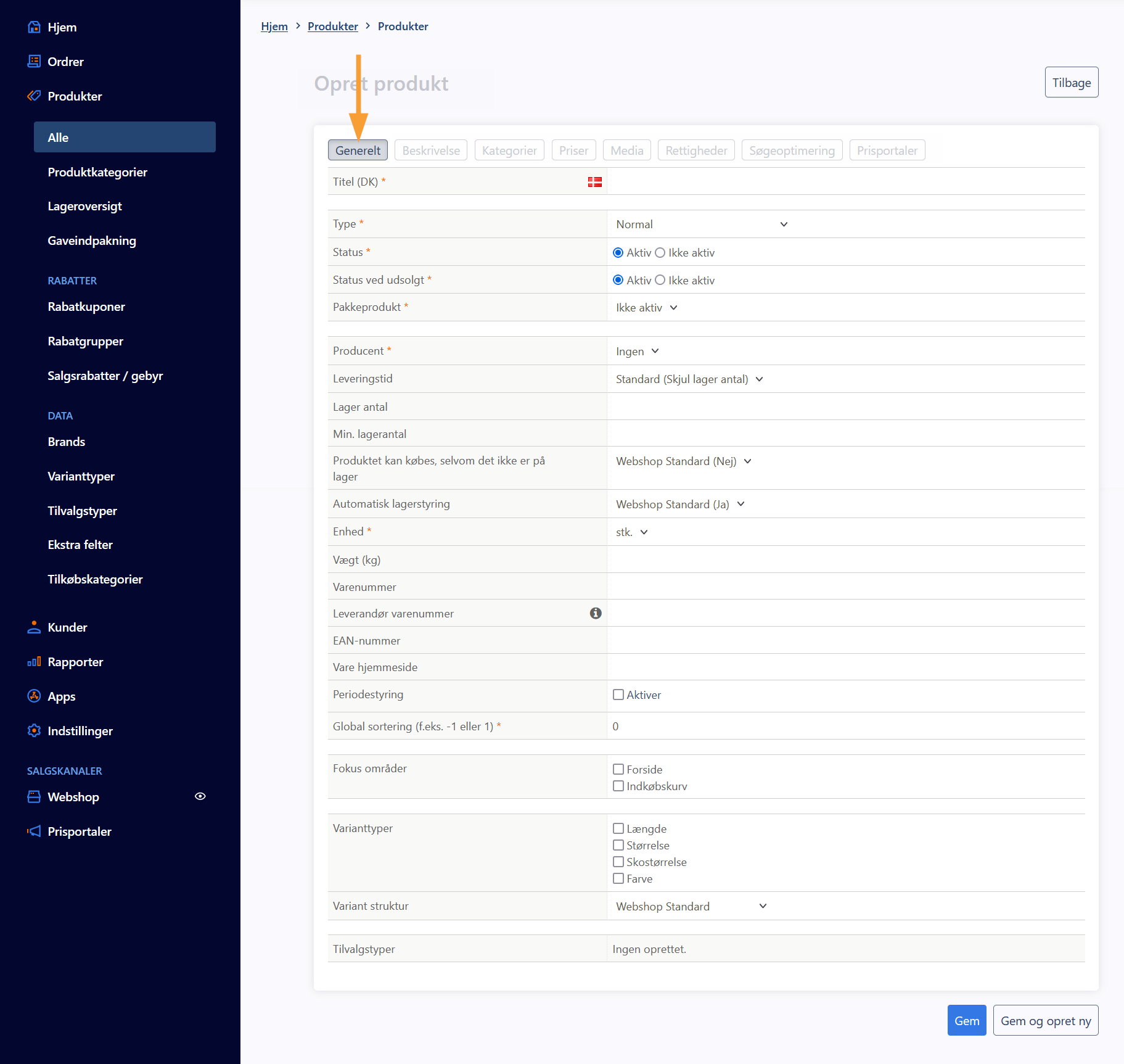Image resolution: width=1124 pixels, height=1064 pixels.
Task: Open the Automatisk lagerstyring dropdown
Action: (x=680, y=505)
